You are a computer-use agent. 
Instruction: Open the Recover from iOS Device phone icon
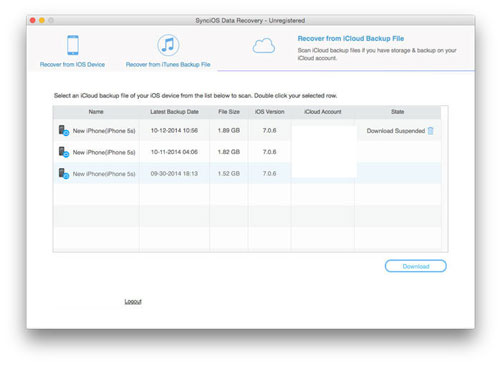pyautogui.click(x=73, y=45)
